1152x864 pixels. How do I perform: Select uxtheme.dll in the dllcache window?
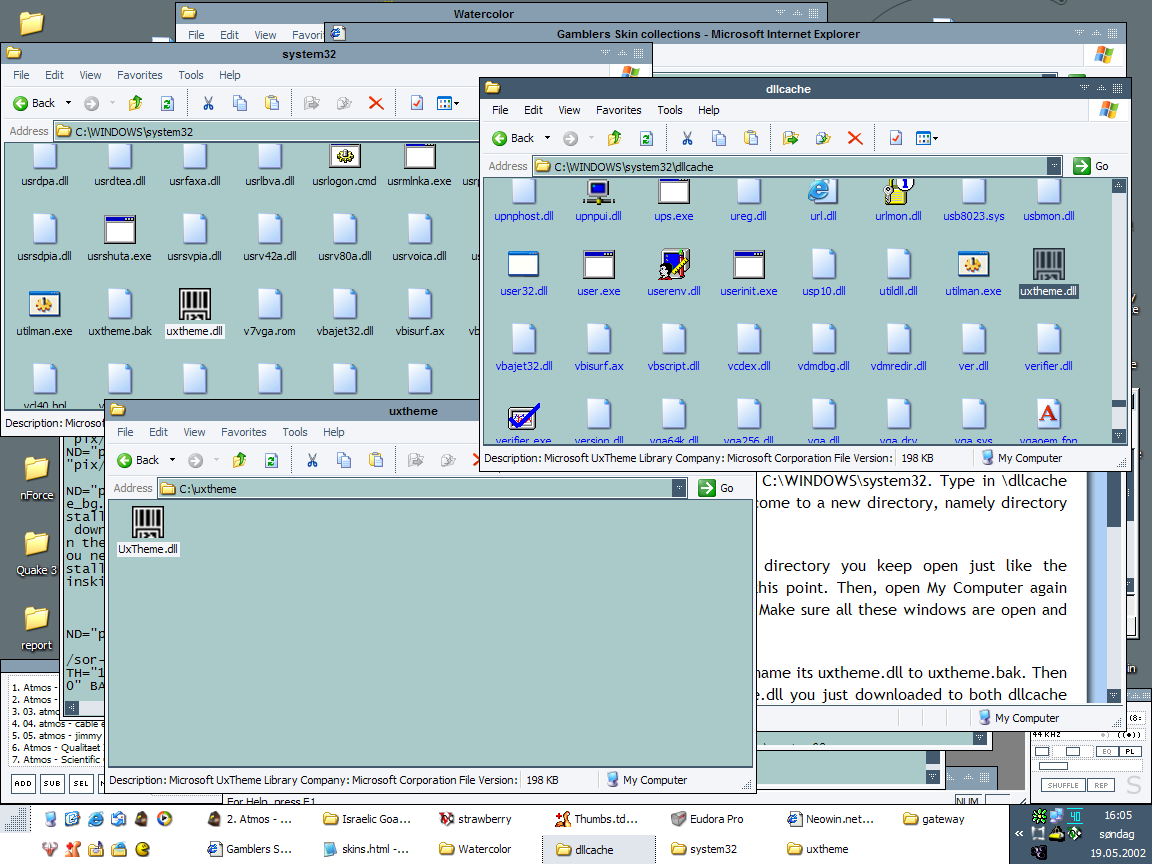point(1048,273)
